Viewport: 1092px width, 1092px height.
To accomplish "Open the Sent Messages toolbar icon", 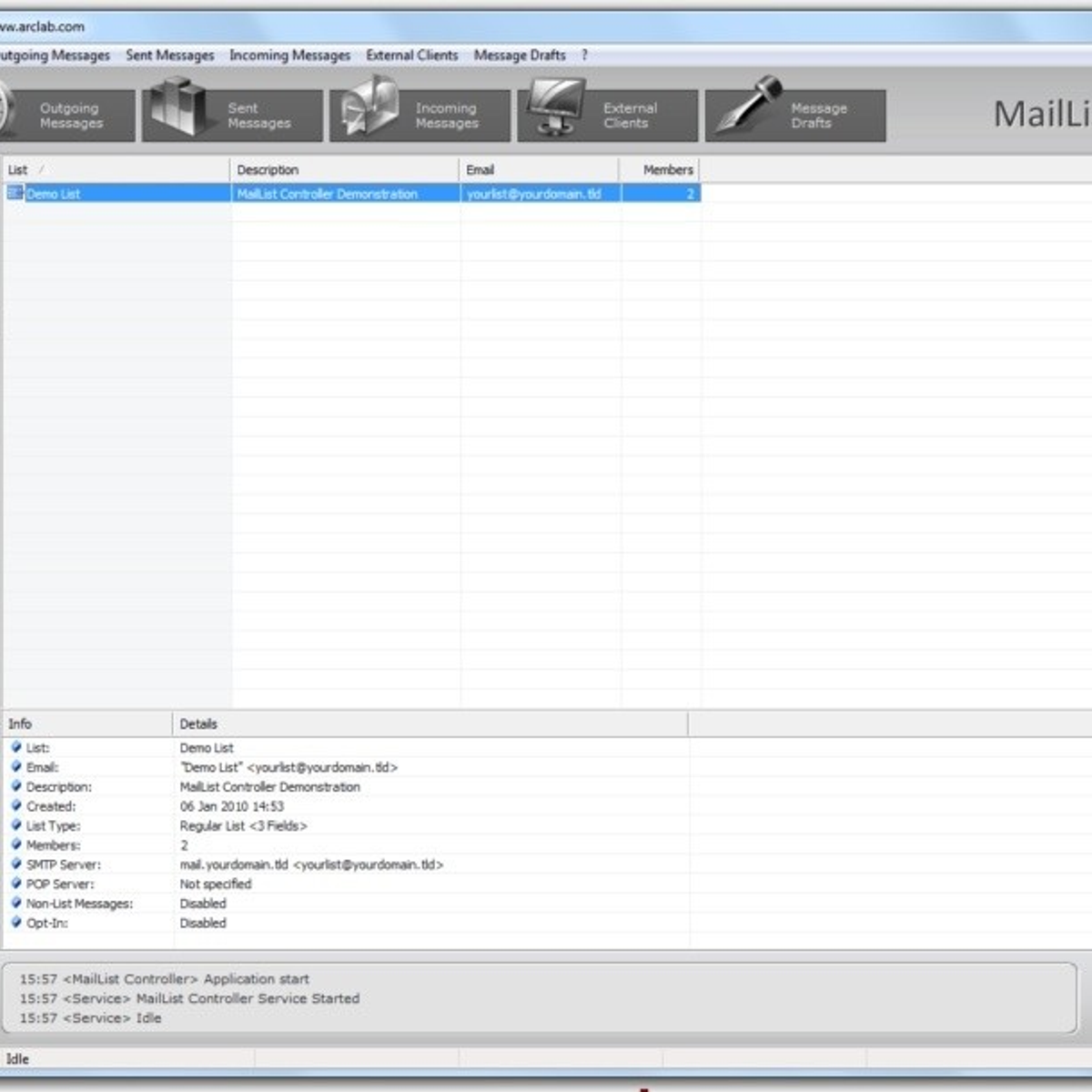I will tap(178, 106).
